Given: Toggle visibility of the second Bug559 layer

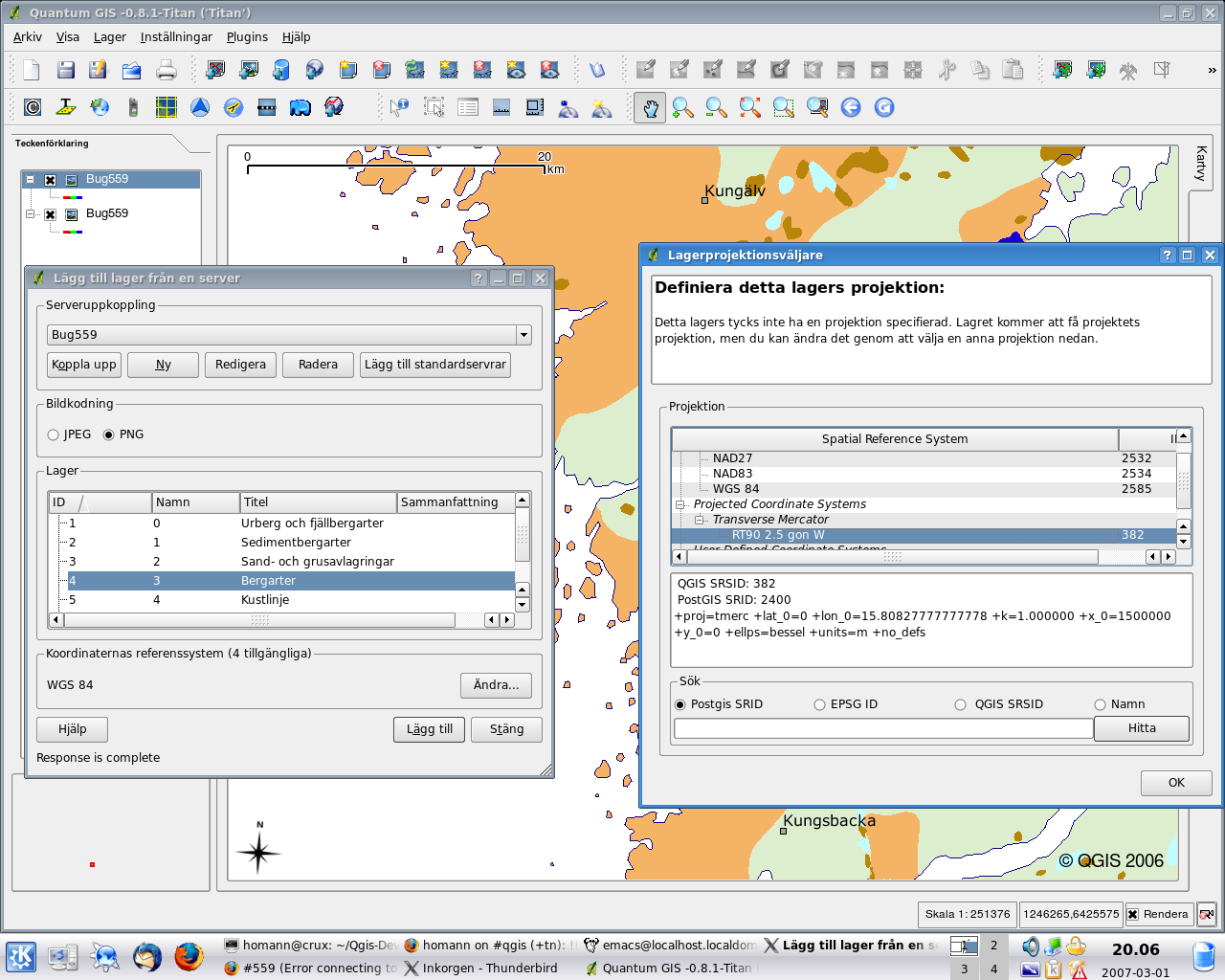Looking at the screenshot, I should [x=51, y=214].
